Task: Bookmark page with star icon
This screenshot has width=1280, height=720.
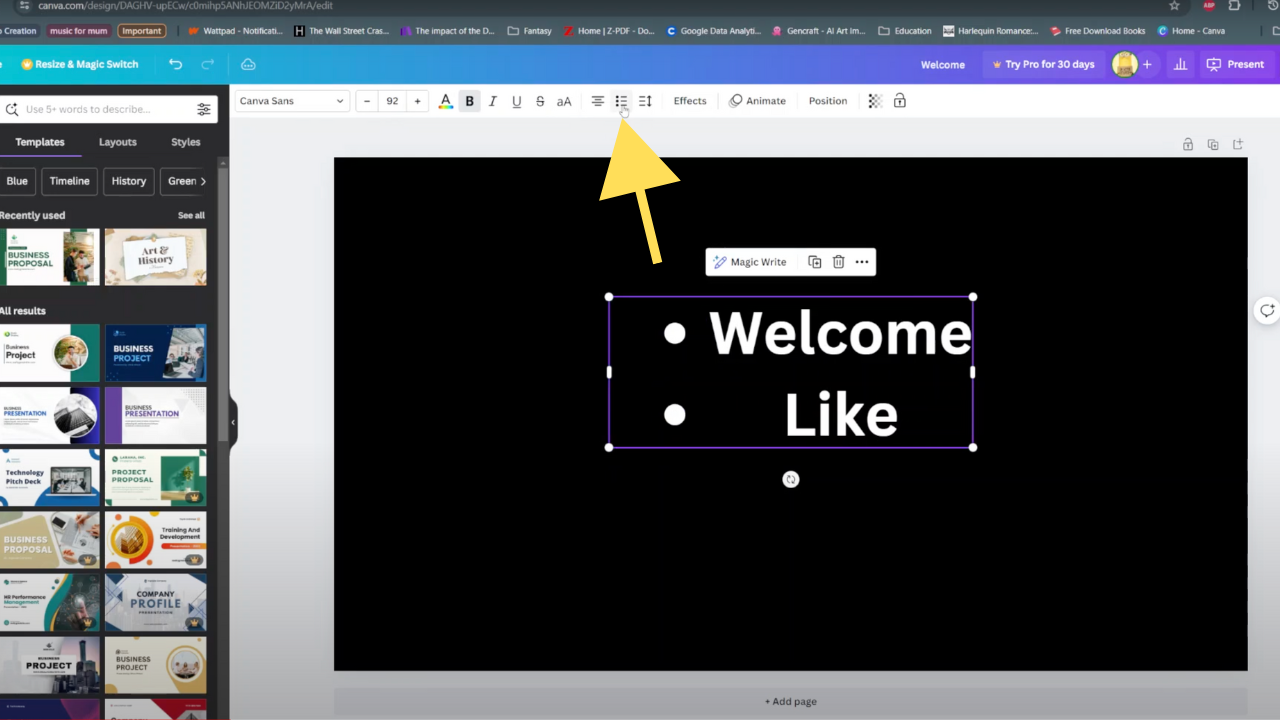Action: coord(1175,5)
